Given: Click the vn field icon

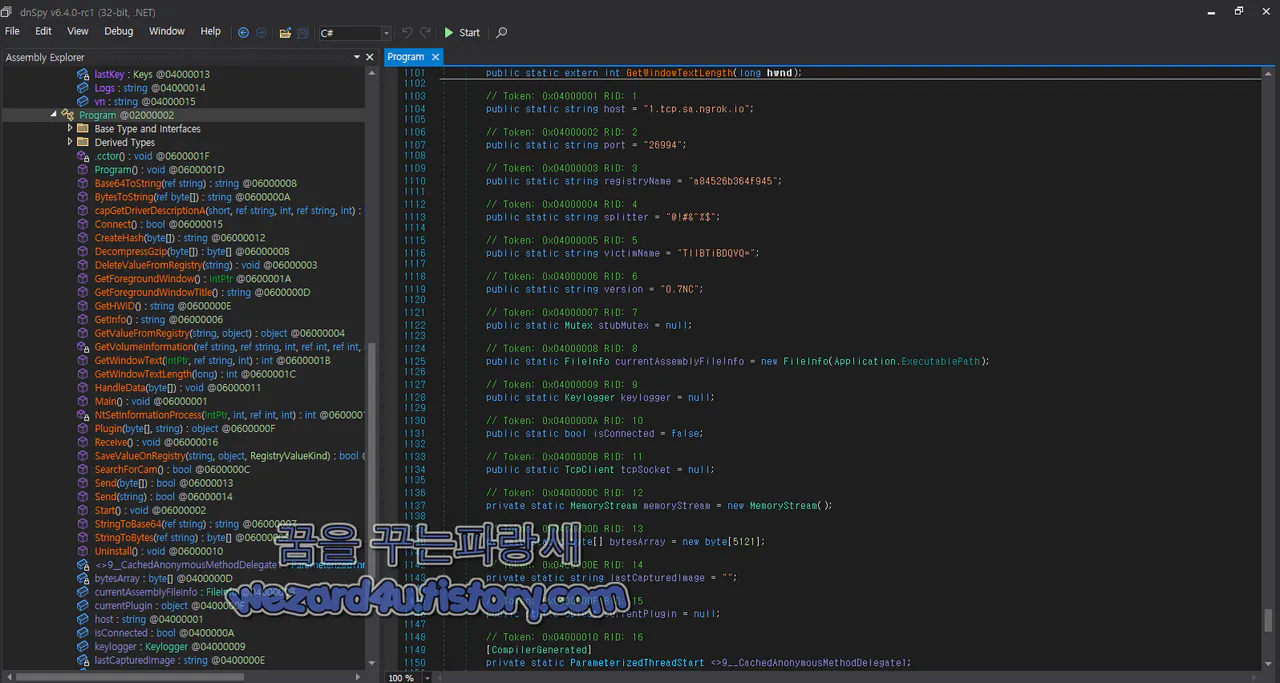Looking at the screenshot, I should tap(84, 101).
